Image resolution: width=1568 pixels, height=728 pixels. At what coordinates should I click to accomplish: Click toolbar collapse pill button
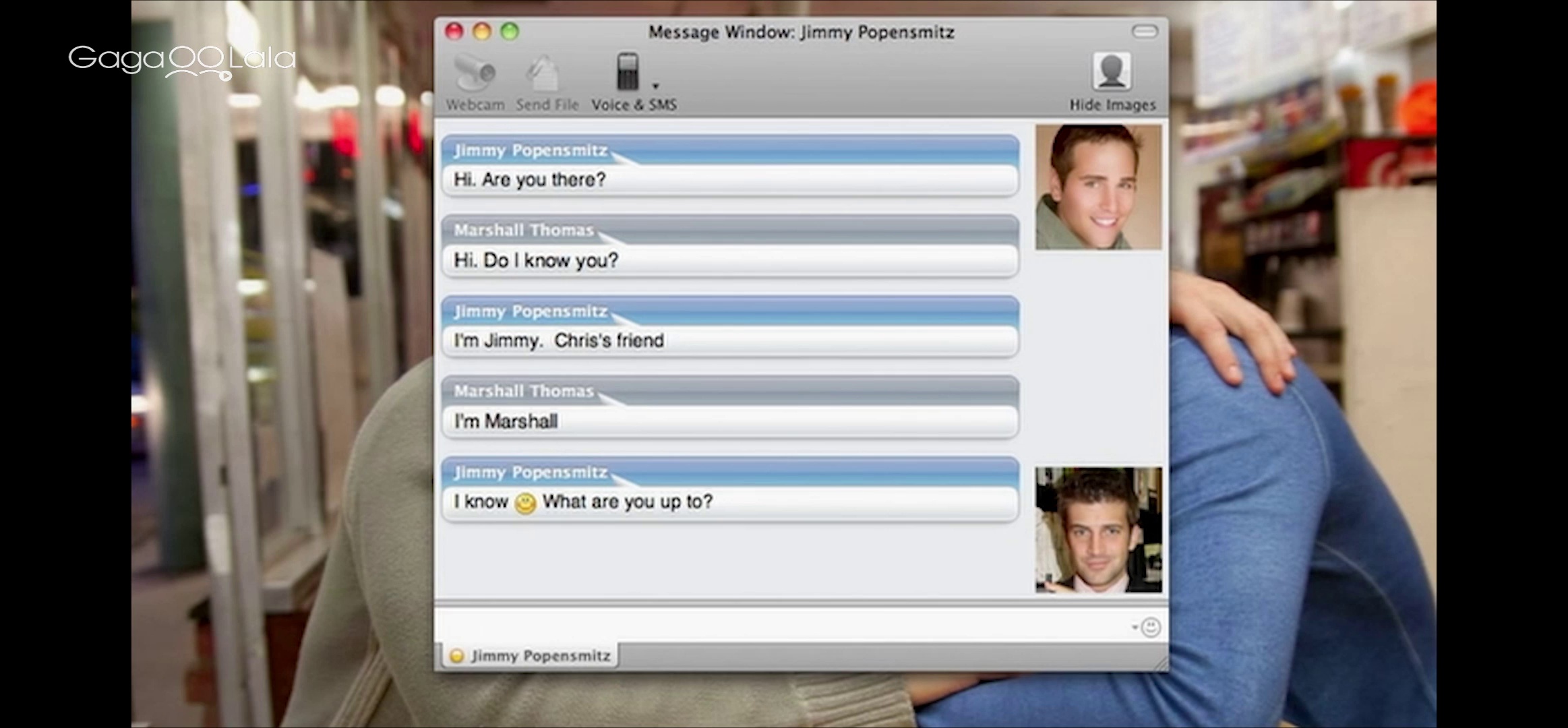pos(1144,32)
